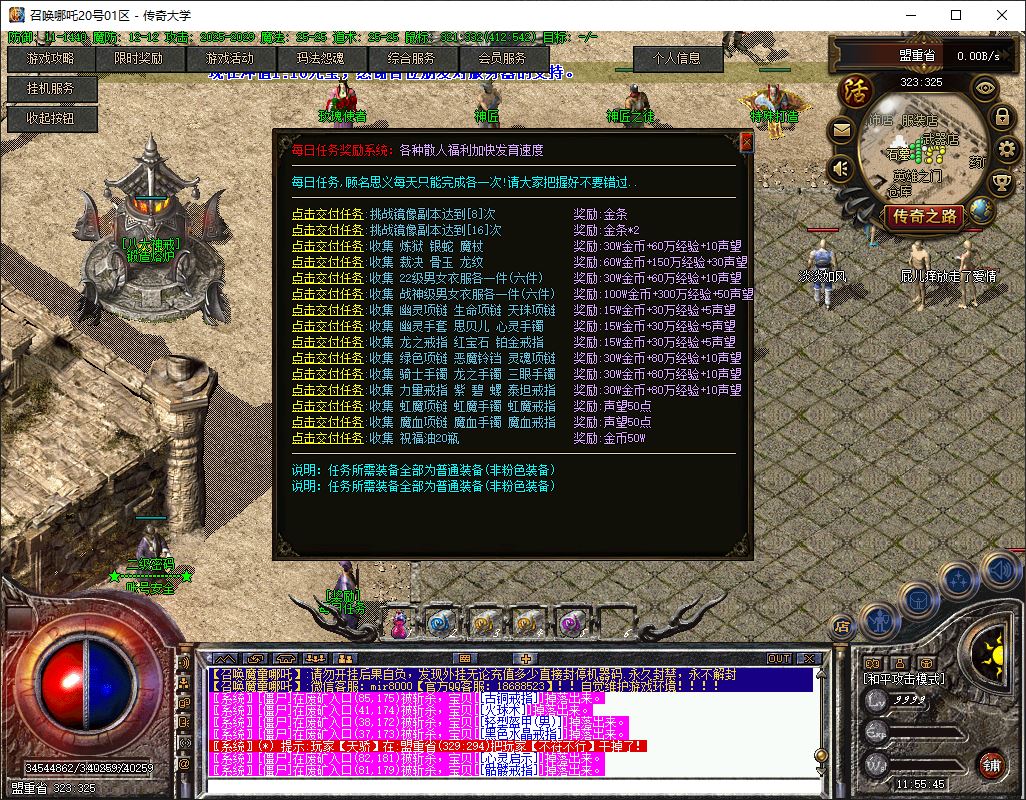Use the yellow scroll in quick slot 3

[x=485, y=623]
